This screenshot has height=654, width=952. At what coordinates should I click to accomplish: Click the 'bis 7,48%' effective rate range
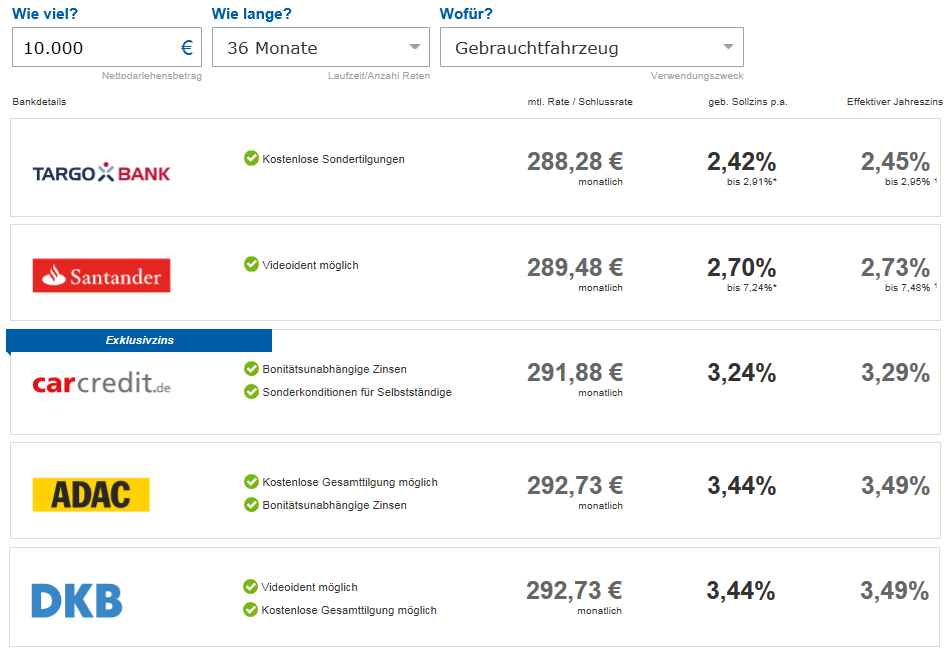point(907,287)
